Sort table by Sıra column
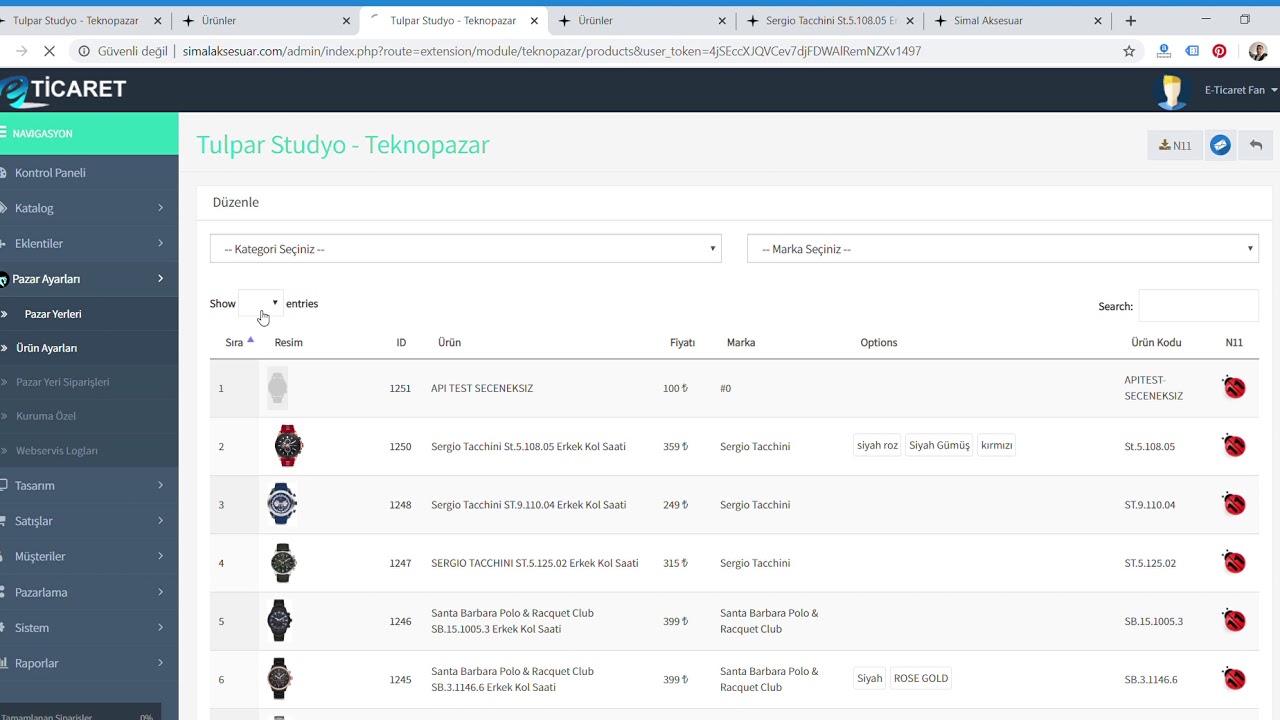The image size is (1280, 720). 234,342
